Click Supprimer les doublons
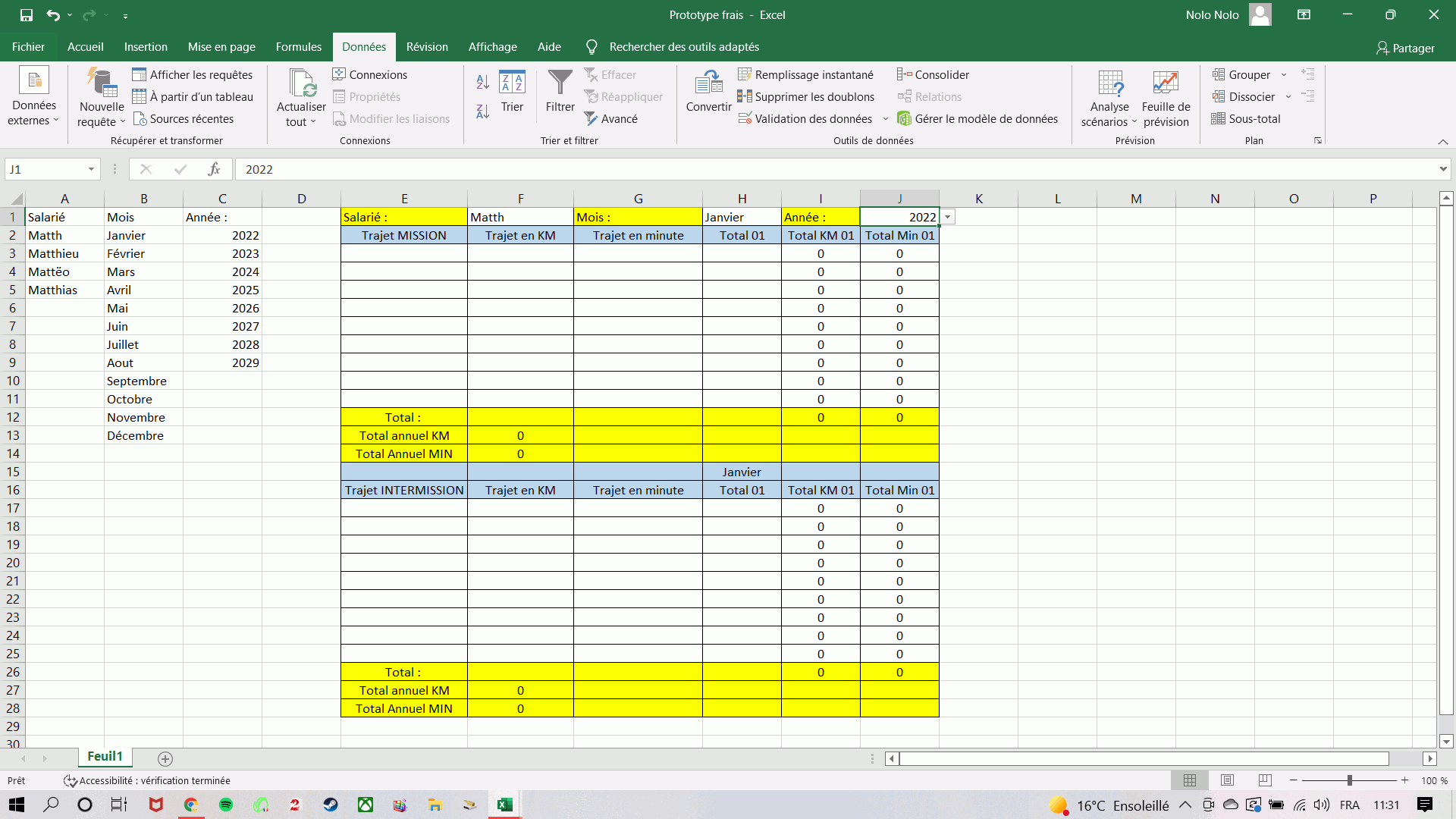The height and width of the screenshot is (819, 1456). [x=806, y=97]
